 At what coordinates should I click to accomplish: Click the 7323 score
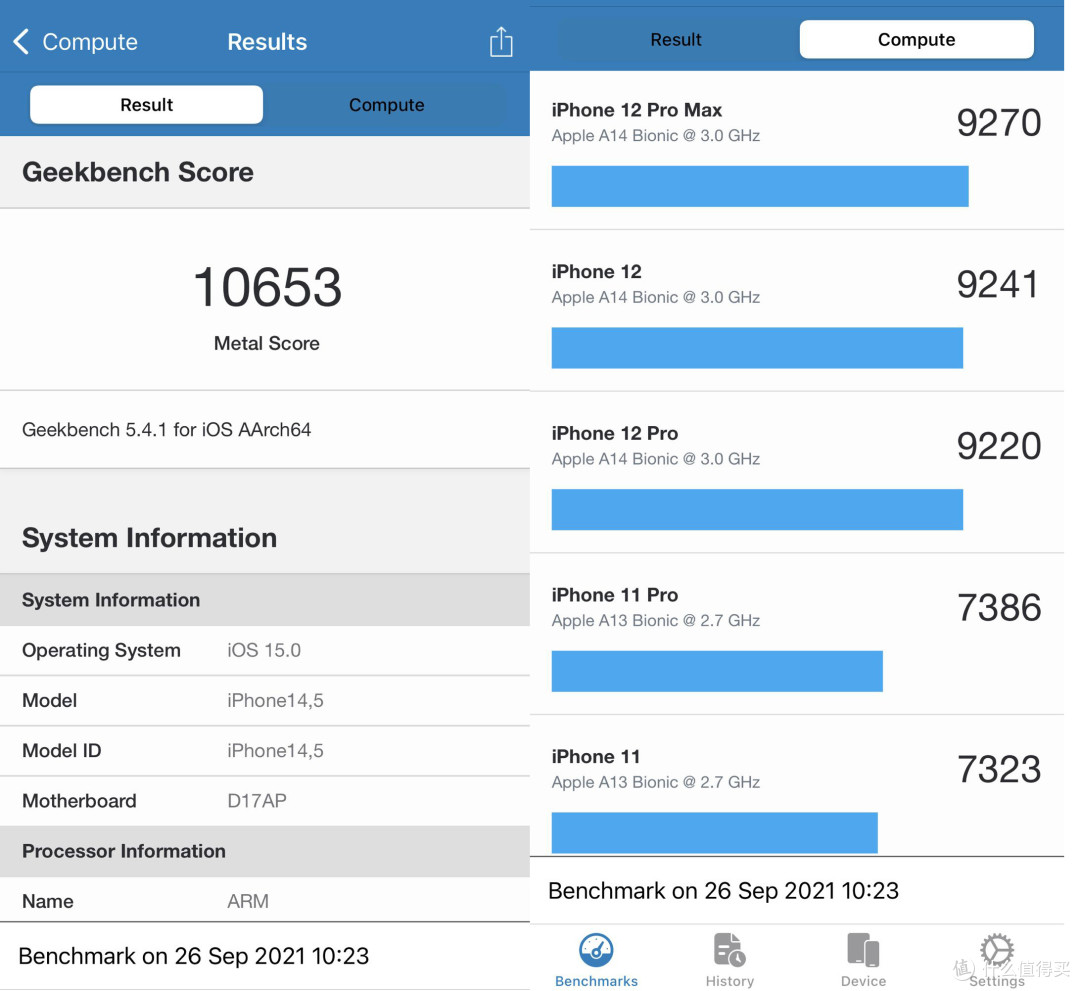999,769
